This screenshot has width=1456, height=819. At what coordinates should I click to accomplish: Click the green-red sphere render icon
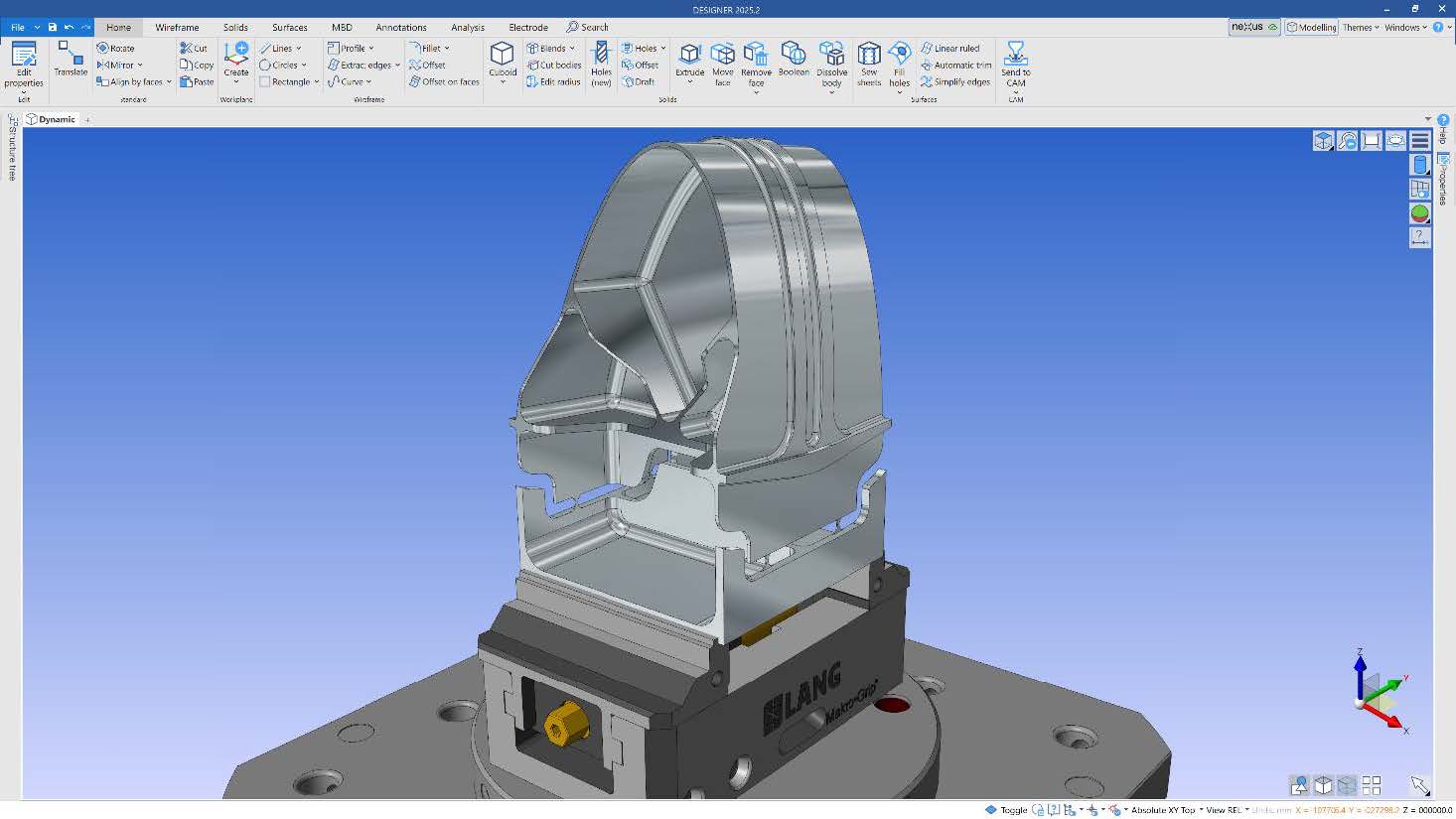(x=1419, y=213)
